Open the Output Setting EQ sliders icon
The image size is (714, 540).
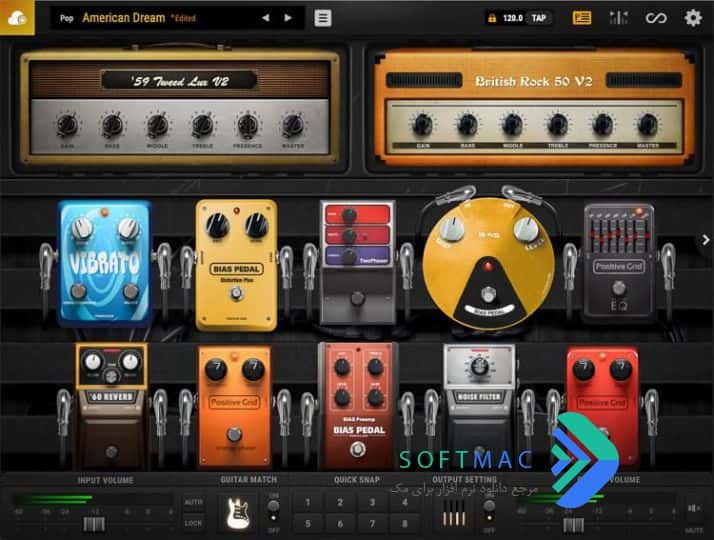coord(454,513)
